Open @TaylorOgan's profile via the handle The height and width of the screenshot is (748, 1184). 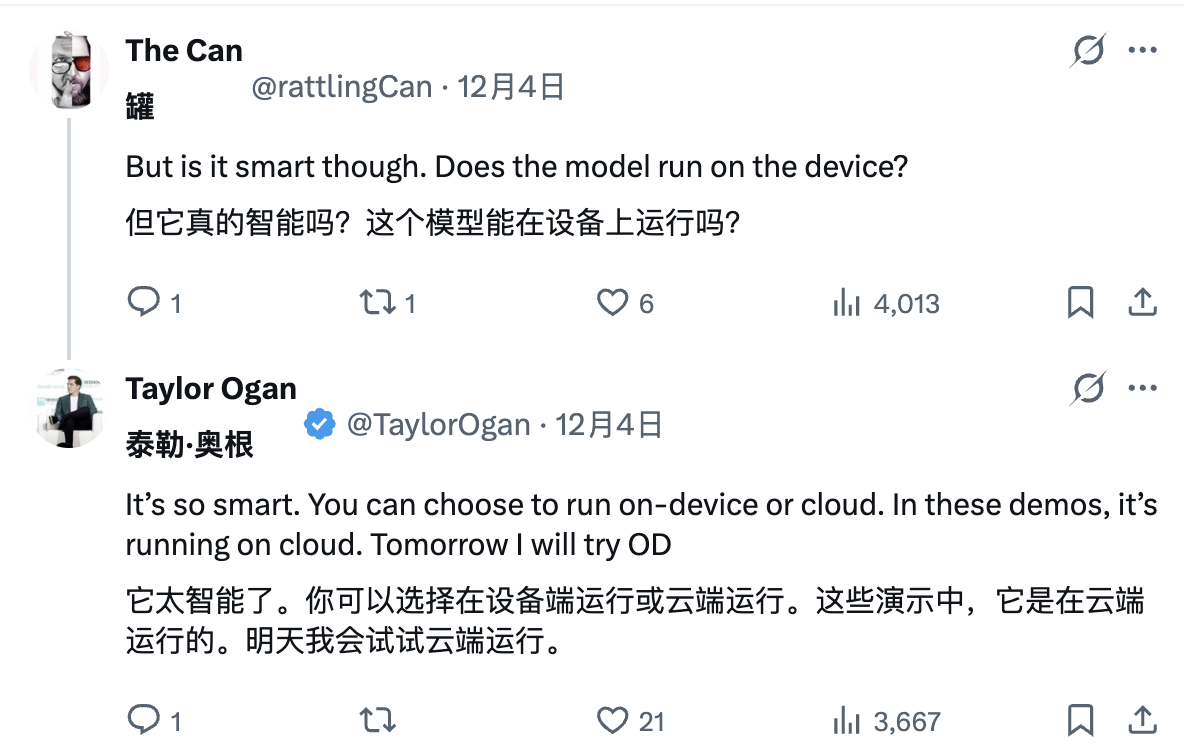438,424
